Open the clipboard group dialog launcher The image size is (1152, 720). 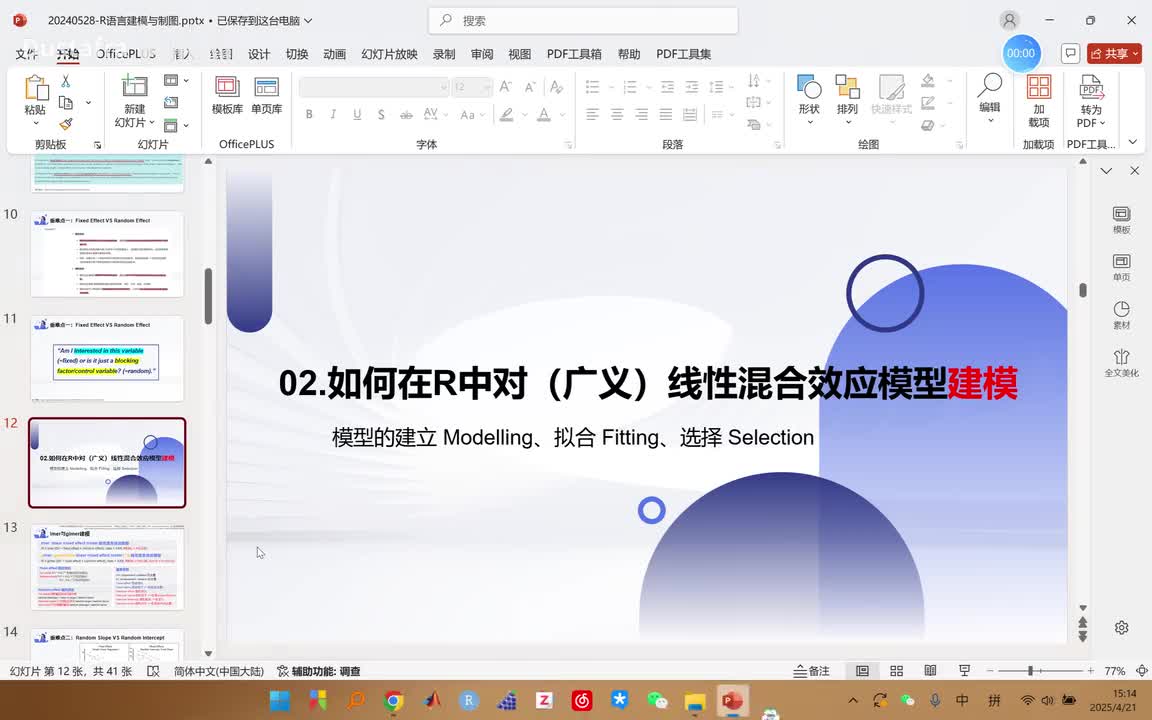[98, 145]
